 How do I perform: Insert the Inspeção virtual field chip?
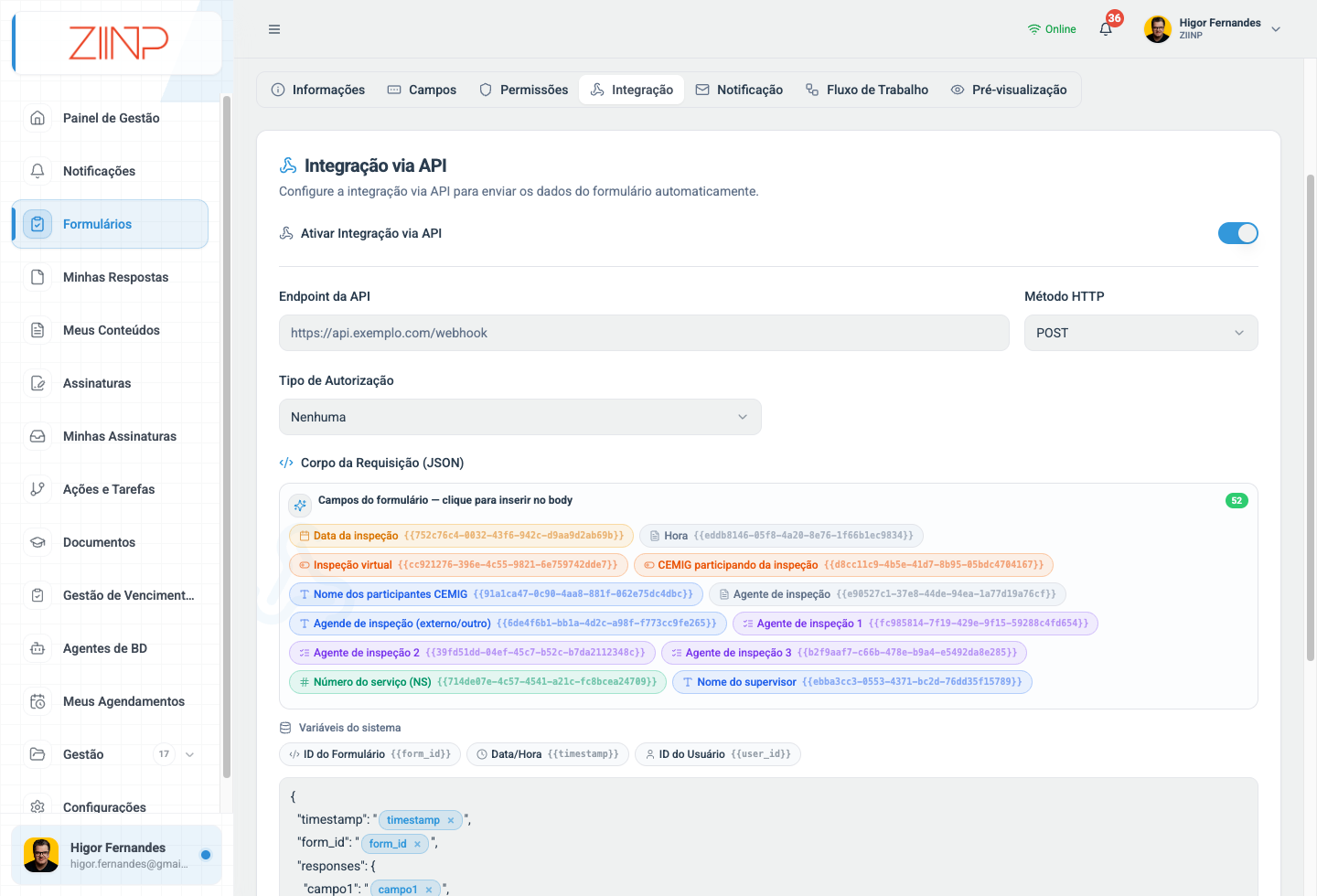pyautogui.click(x=458, y=565)
